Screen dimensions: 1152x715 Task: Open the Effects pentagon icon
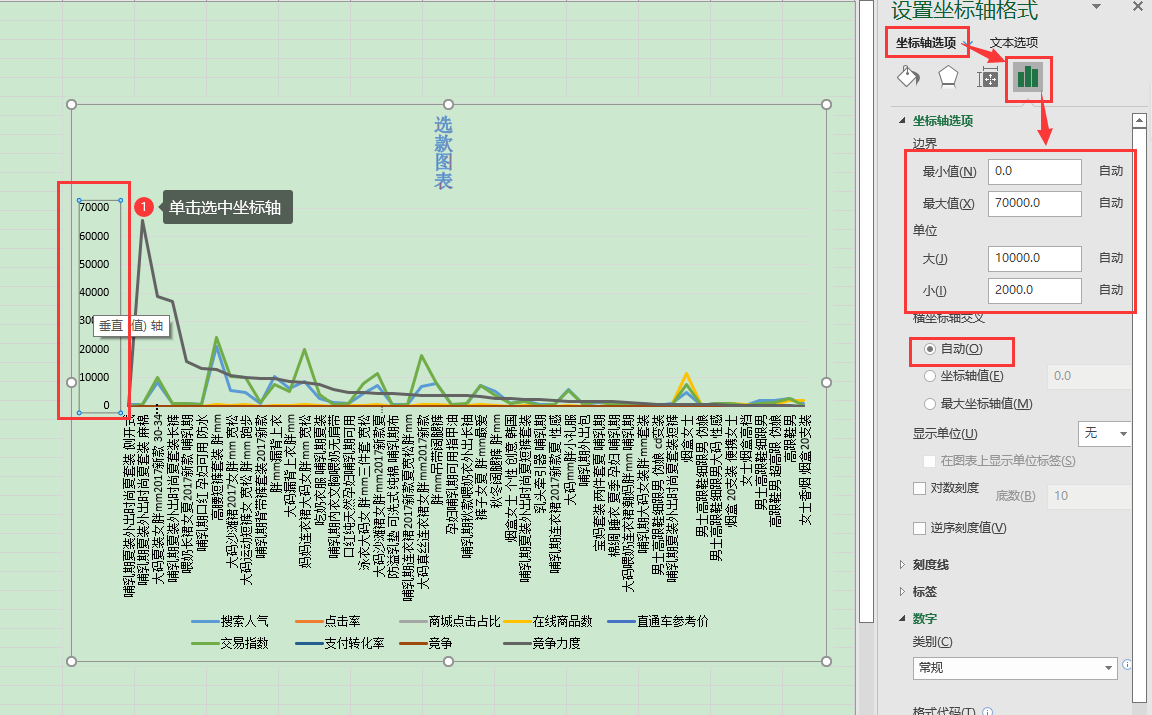pyautogui.click(x=947, y=77)
